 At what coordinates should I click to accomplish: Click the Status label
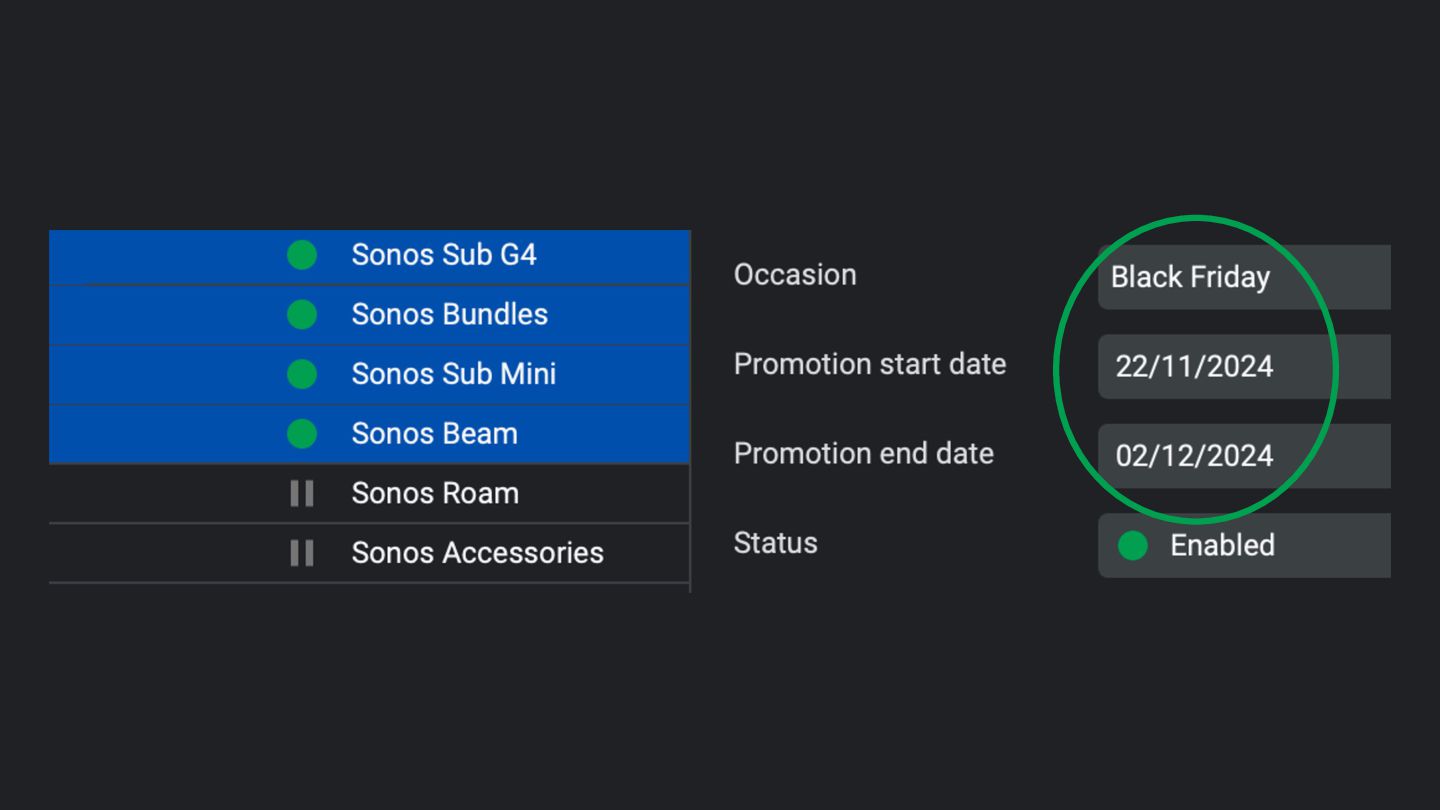pos(775,543)
